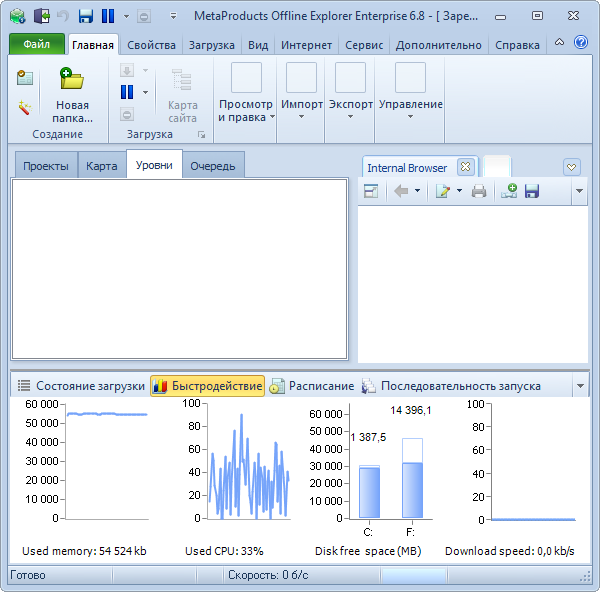This screenshot has height=592, width=600.
Task: Click the Save icon in quick access toolbar
Action: pyautogui.click(x=86, y=16)
